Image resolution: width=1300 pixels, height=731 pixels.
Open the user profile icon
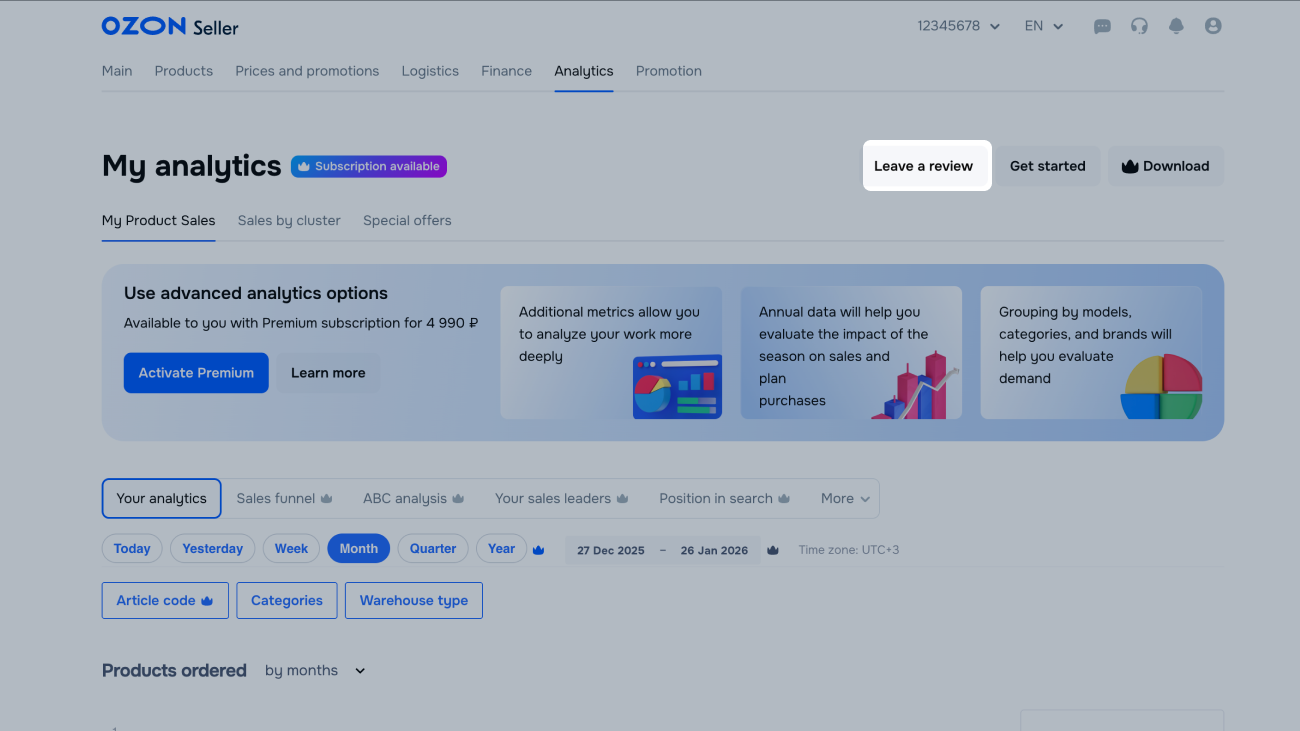1213,27
